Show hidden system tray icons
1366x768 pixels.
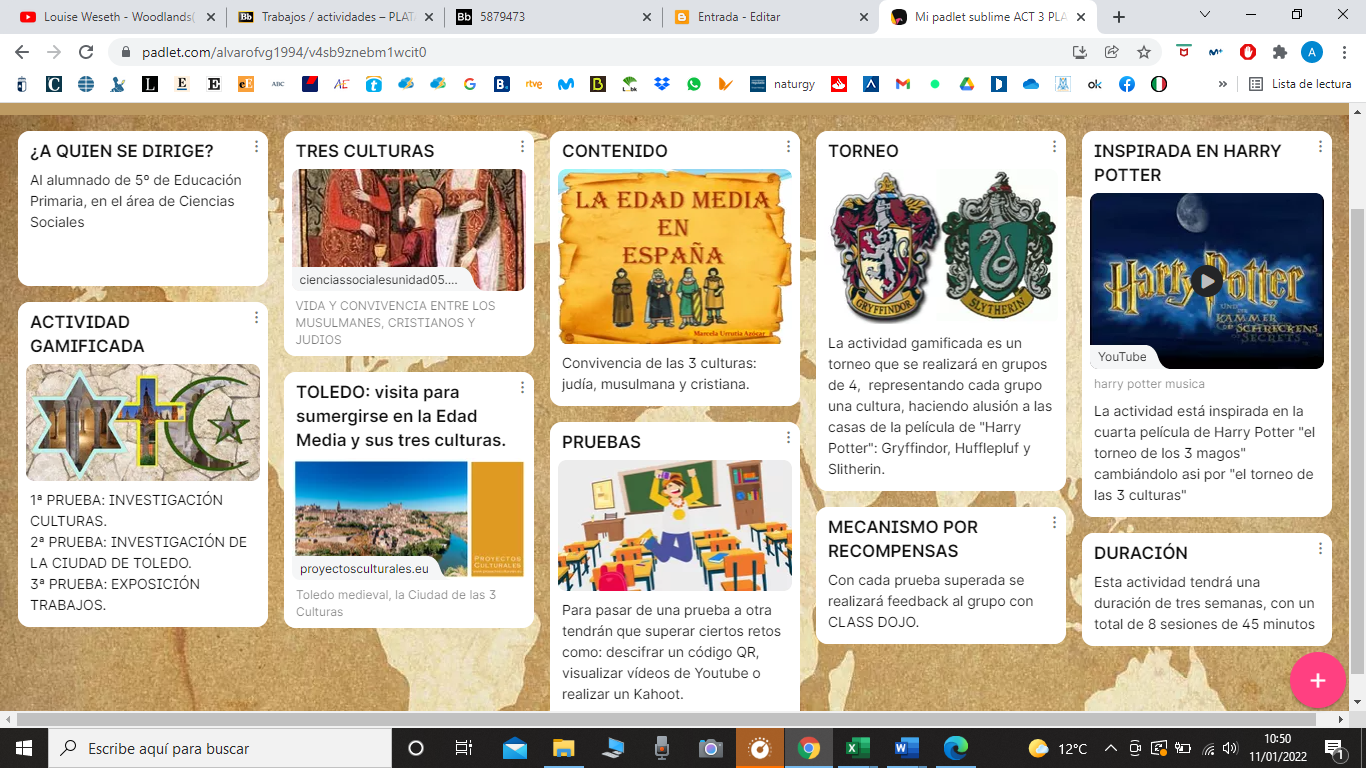click(x=1111, y=748)
